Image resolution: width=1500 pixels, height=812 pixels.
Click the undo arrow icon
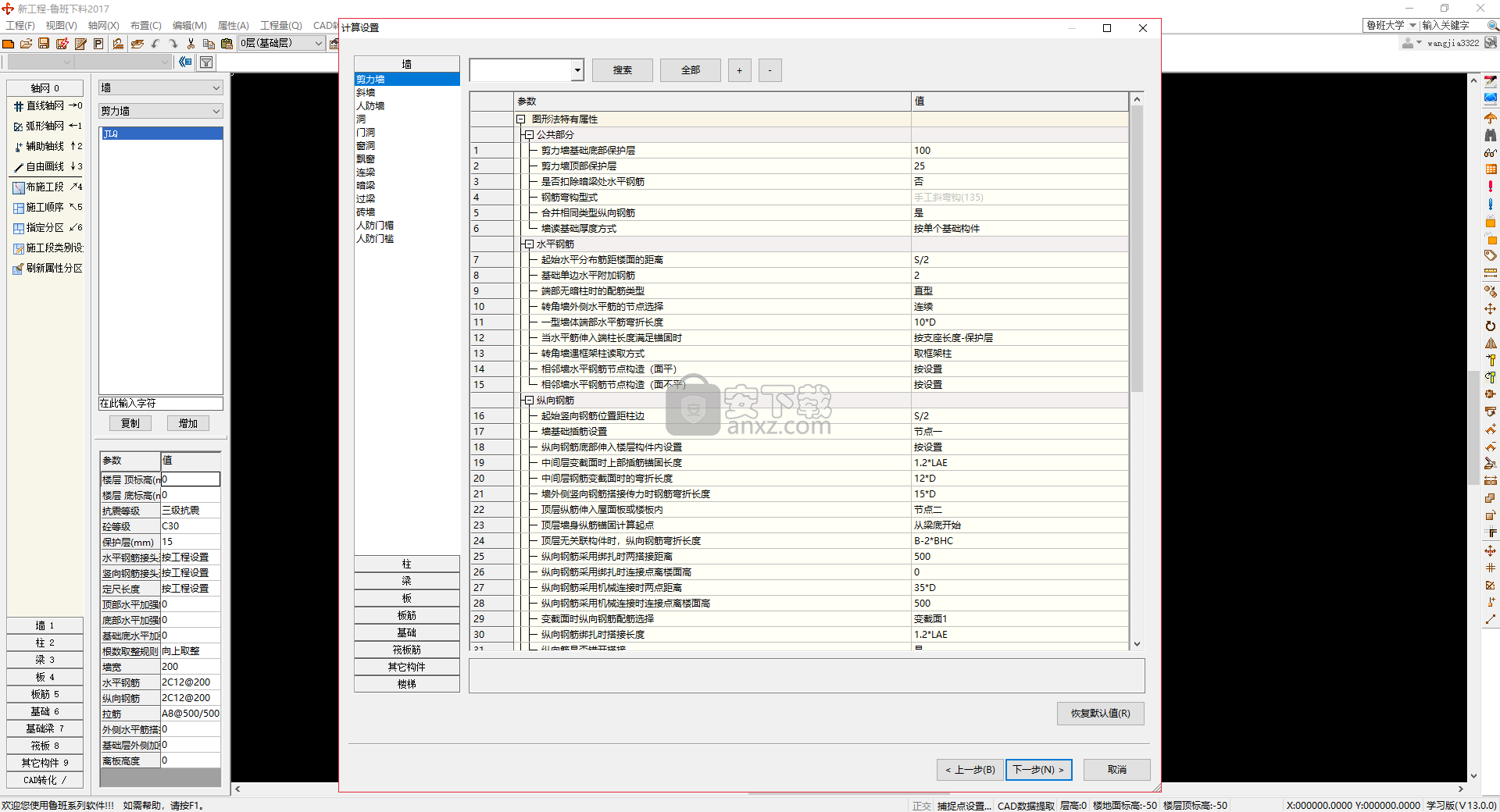click(x=155, y=44)
